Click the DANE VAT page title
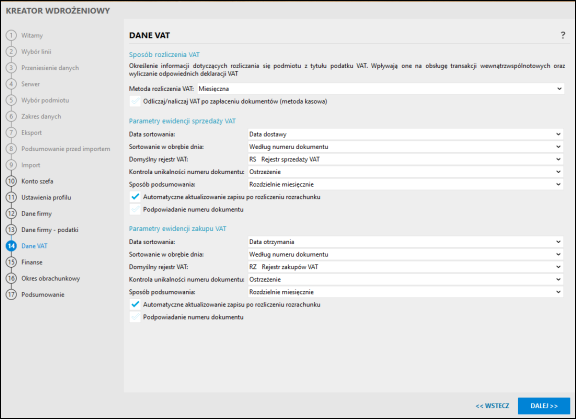The width and height of the screenshot is (576, 419). pyautogui.click(x=150, y=35)
